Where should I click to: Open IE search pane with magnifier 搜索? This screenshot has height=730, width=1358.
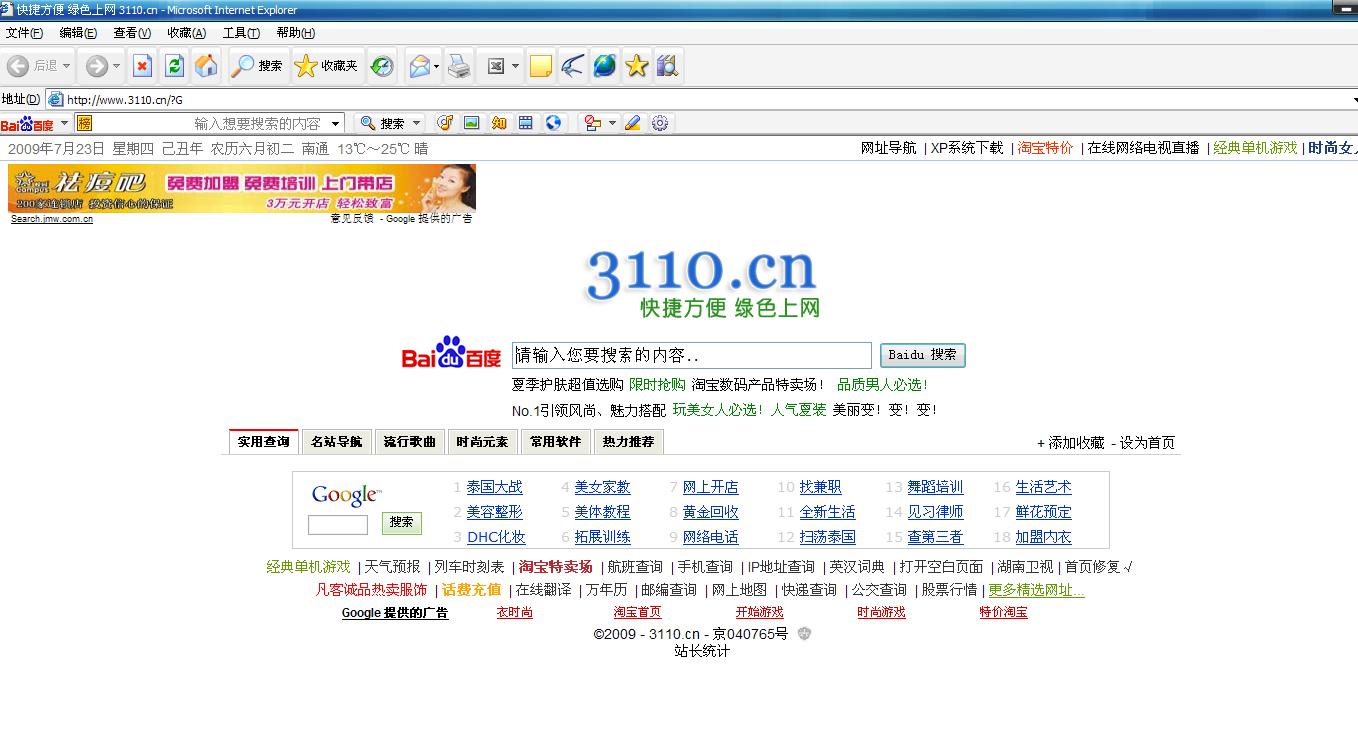(257, 66)
